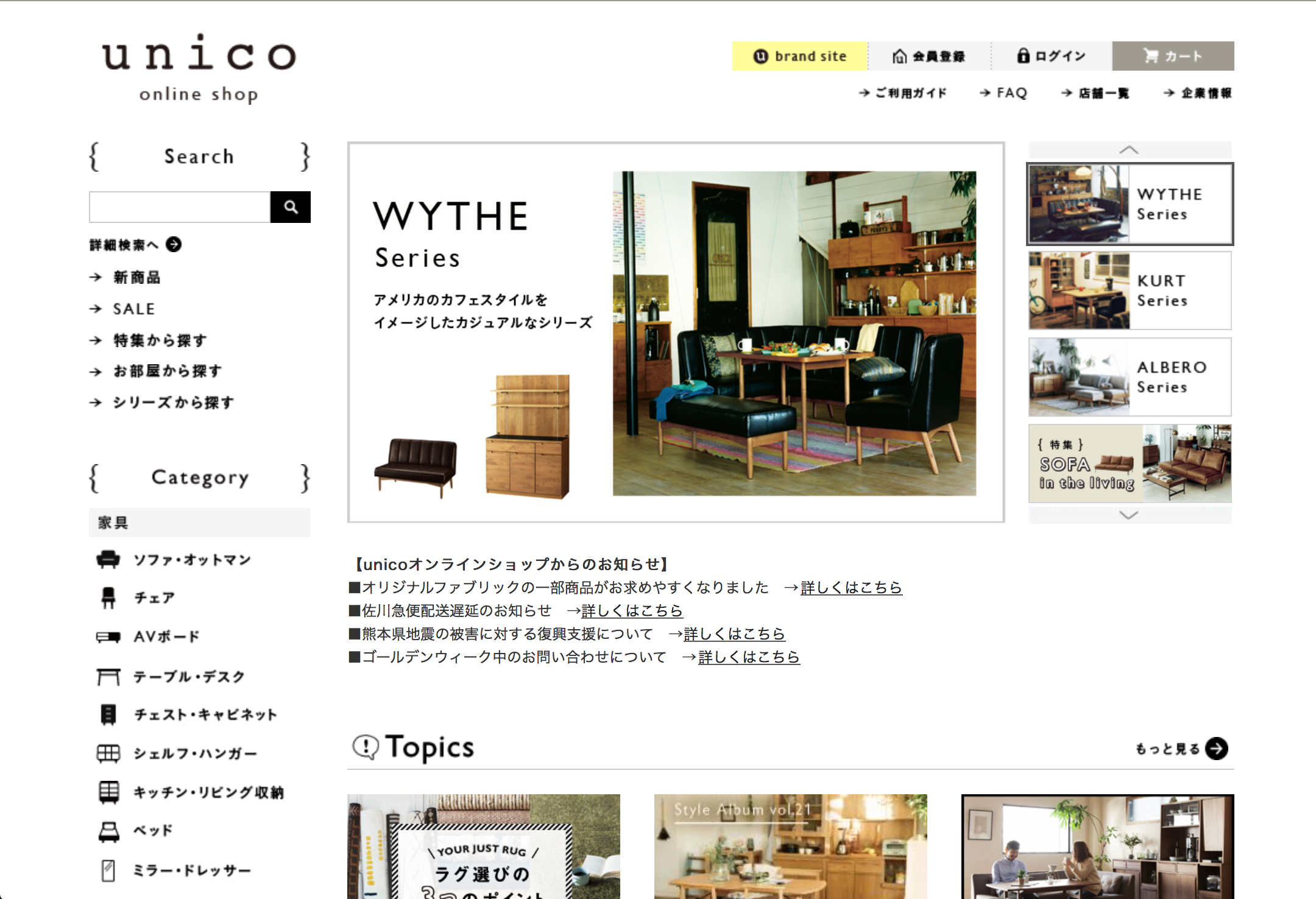Select SALE in the sidebar menu
The image size is (1316, 899).
coord(133,309)
